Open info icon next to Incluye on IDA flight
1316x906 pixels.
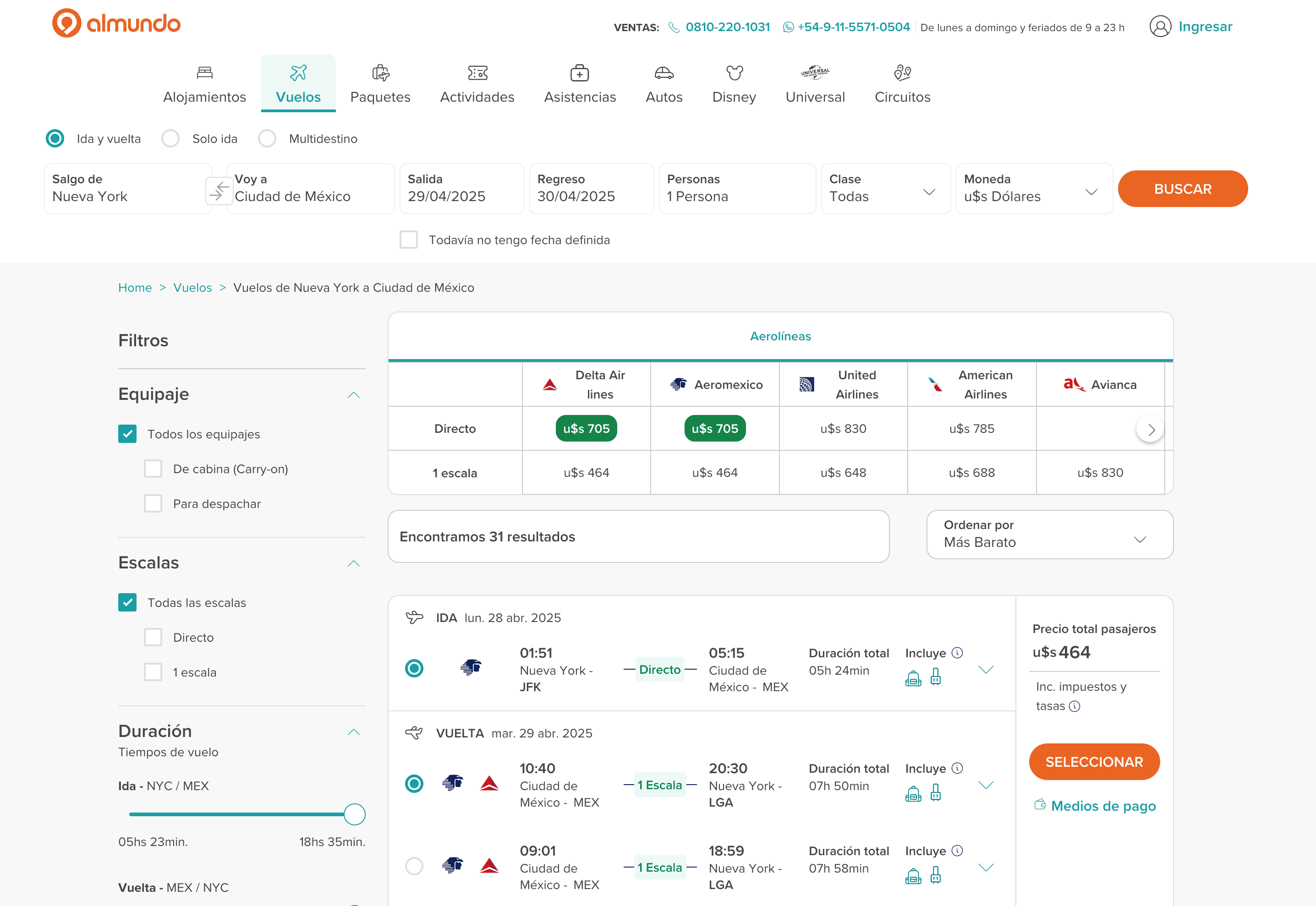coord(957,653)
